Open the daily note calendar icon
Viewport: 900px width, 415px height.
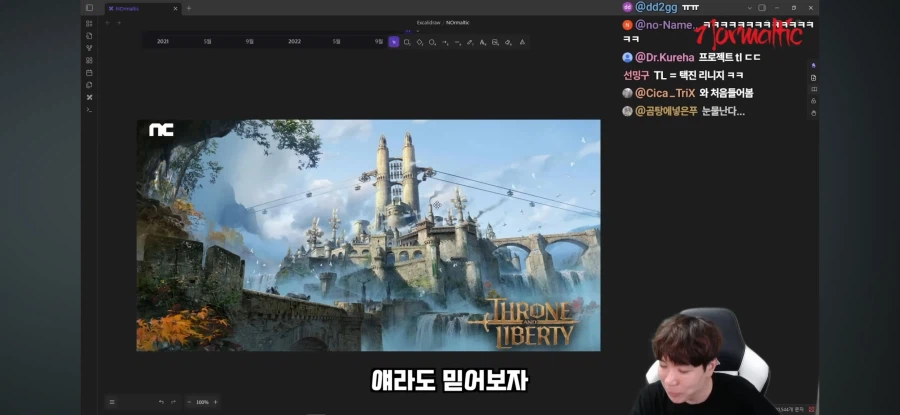pos(89,73)
